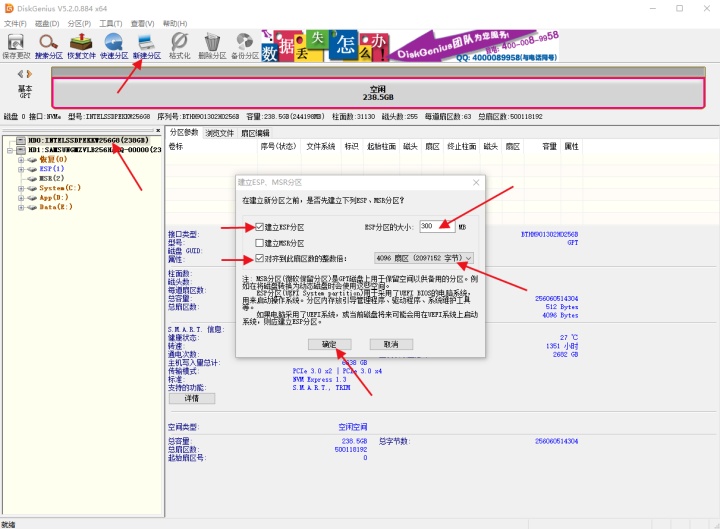Select System(C:) volume in tree

pyautogui.click(x=60, y=188)
